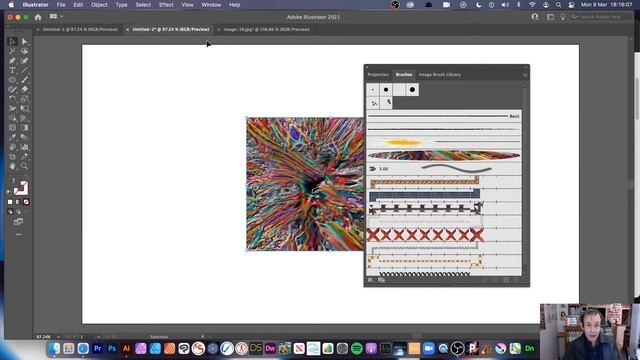This screenshot has height=360, width=640.
Task: Select the Line Segment tool
Action: [24, 70]
